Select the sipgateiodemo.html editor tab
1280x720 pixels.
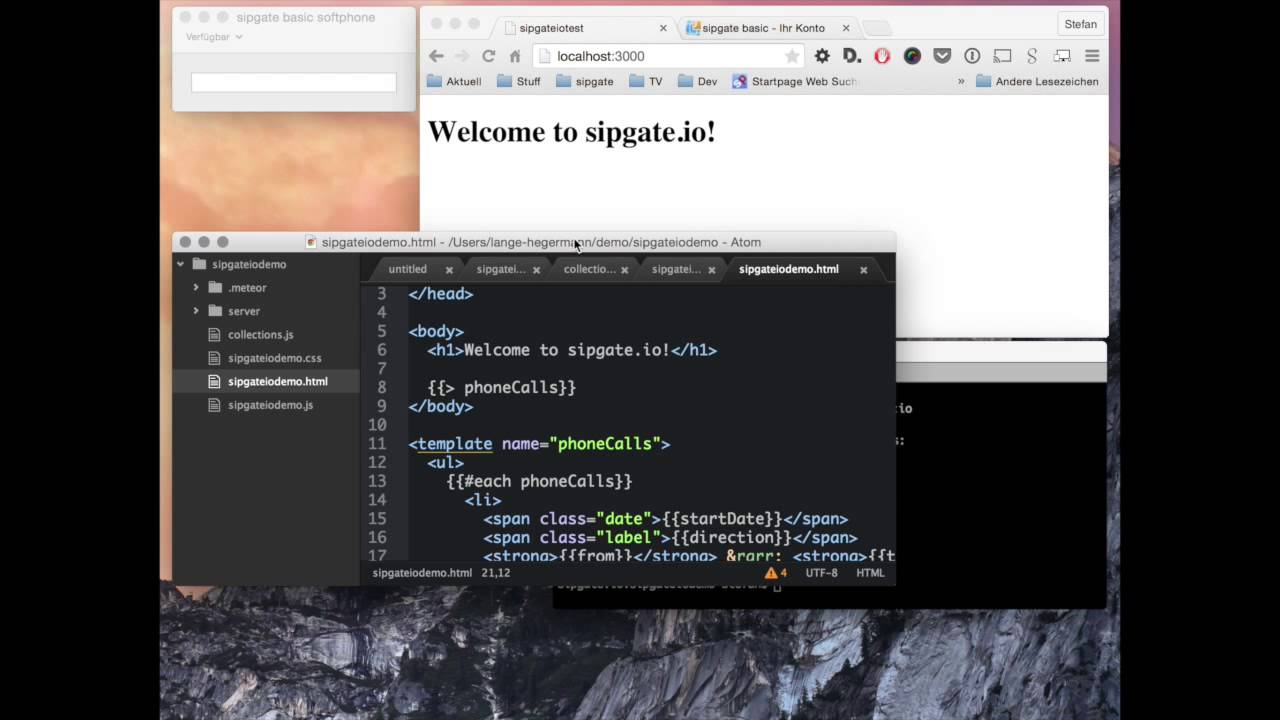pos(789,270)
